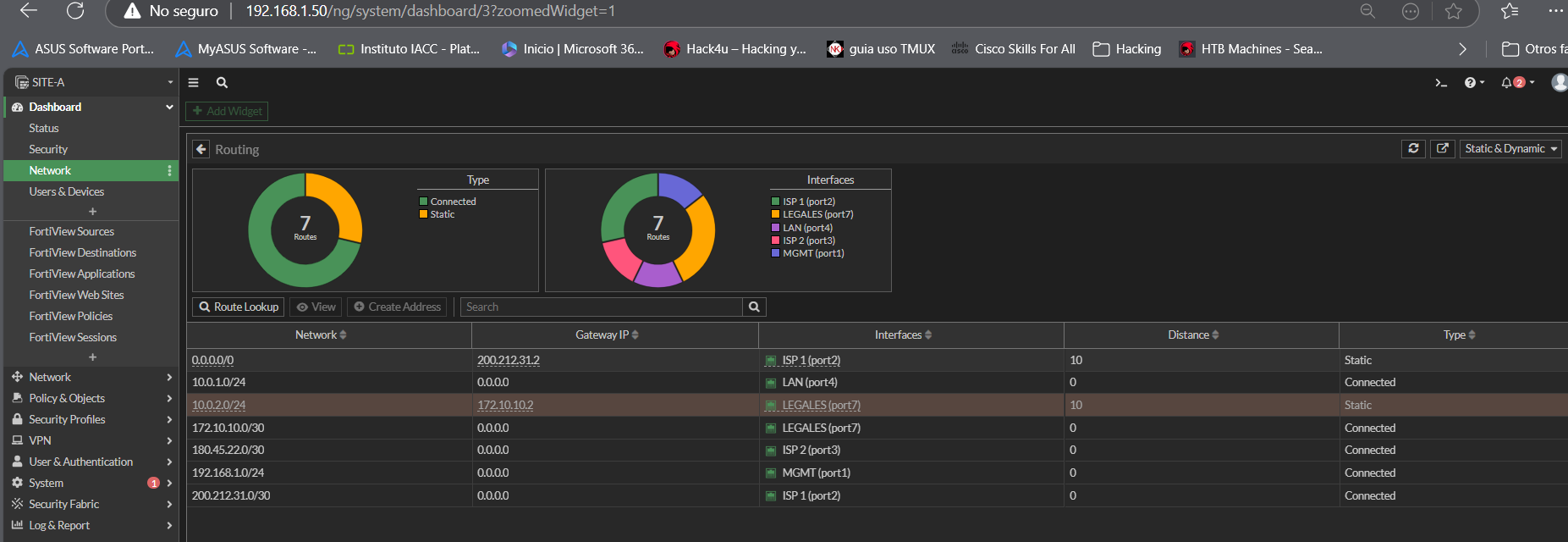Open the Static & Dynamic dropdown
Viewport: 1568px width, 542px height.
pos(1510,149)
